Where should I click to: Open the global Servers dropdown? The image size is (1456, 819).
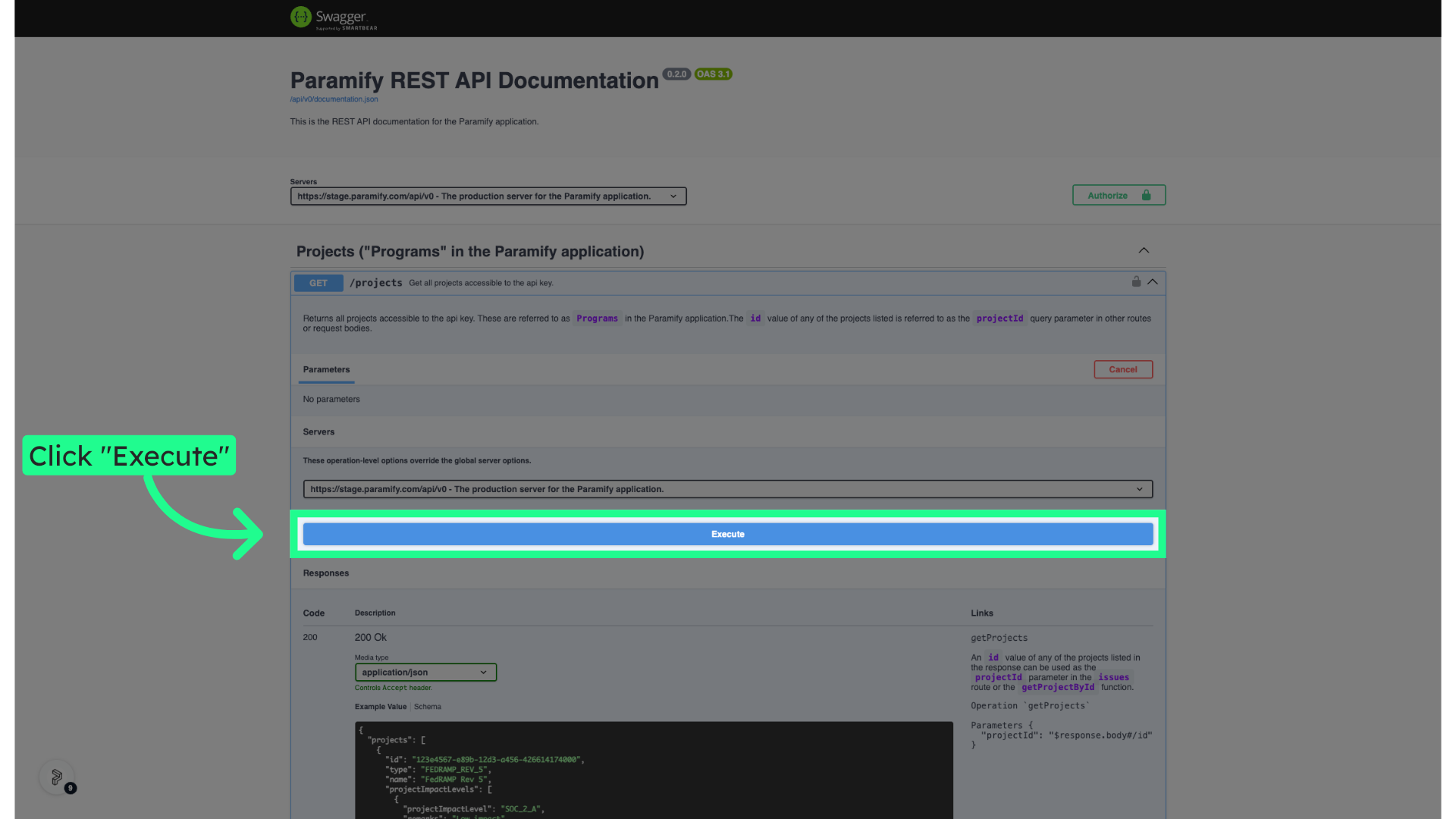pyautogui.click(x=488, y=196)
